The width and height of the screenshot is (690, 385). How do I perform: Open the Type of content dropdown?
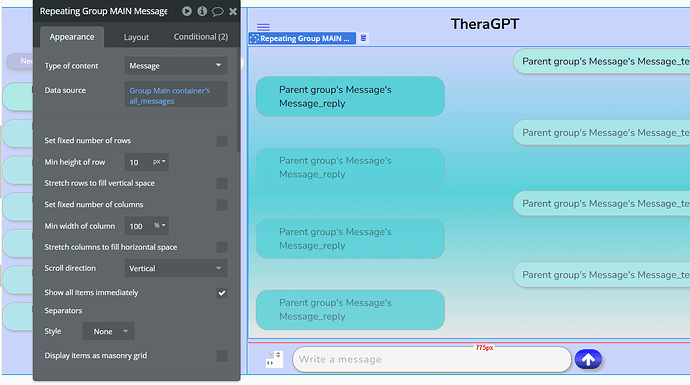pos(176,66)
